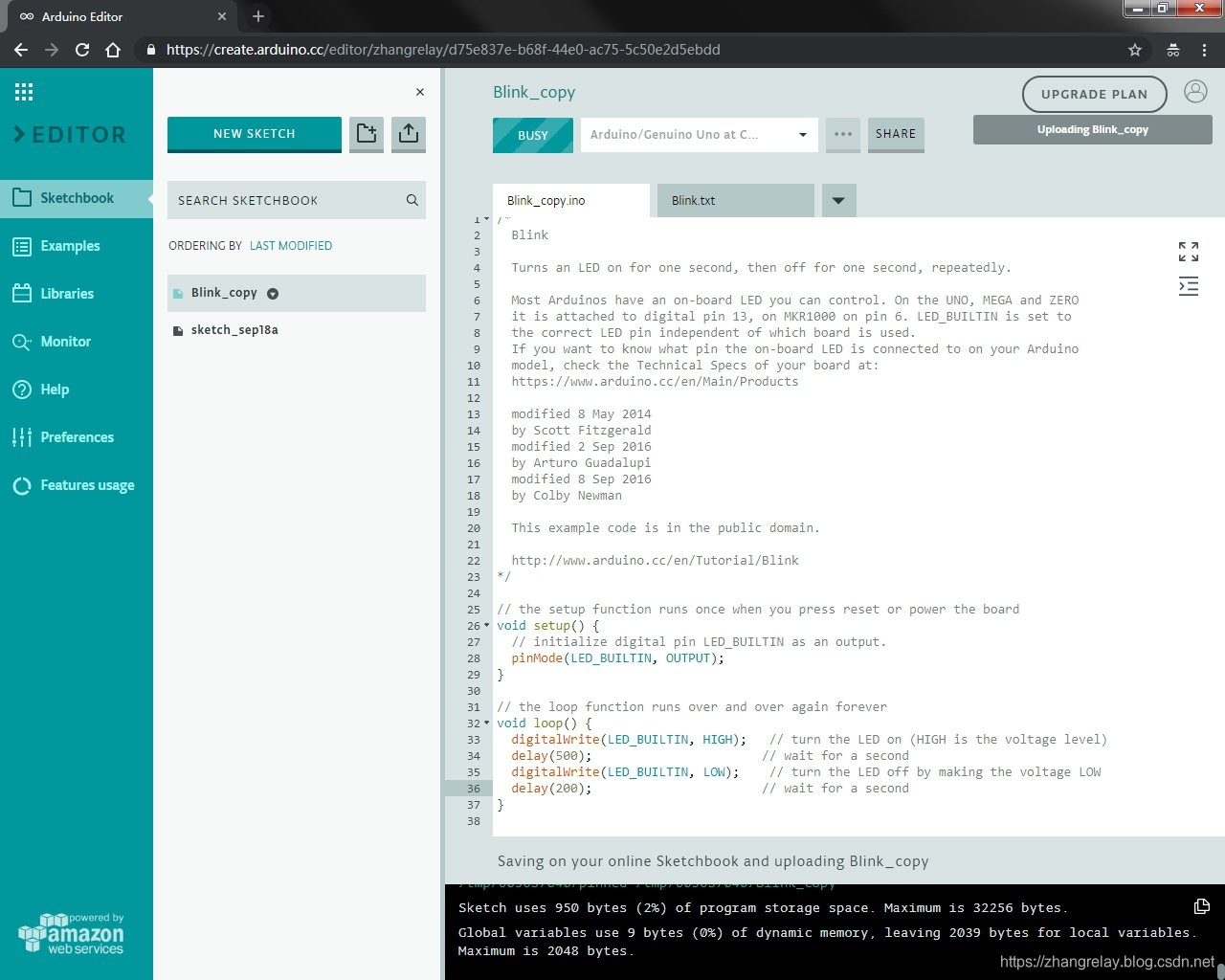Collapse the setup() function fold arrow
This screenshot has width=1225, height=980.
point(486,625)
